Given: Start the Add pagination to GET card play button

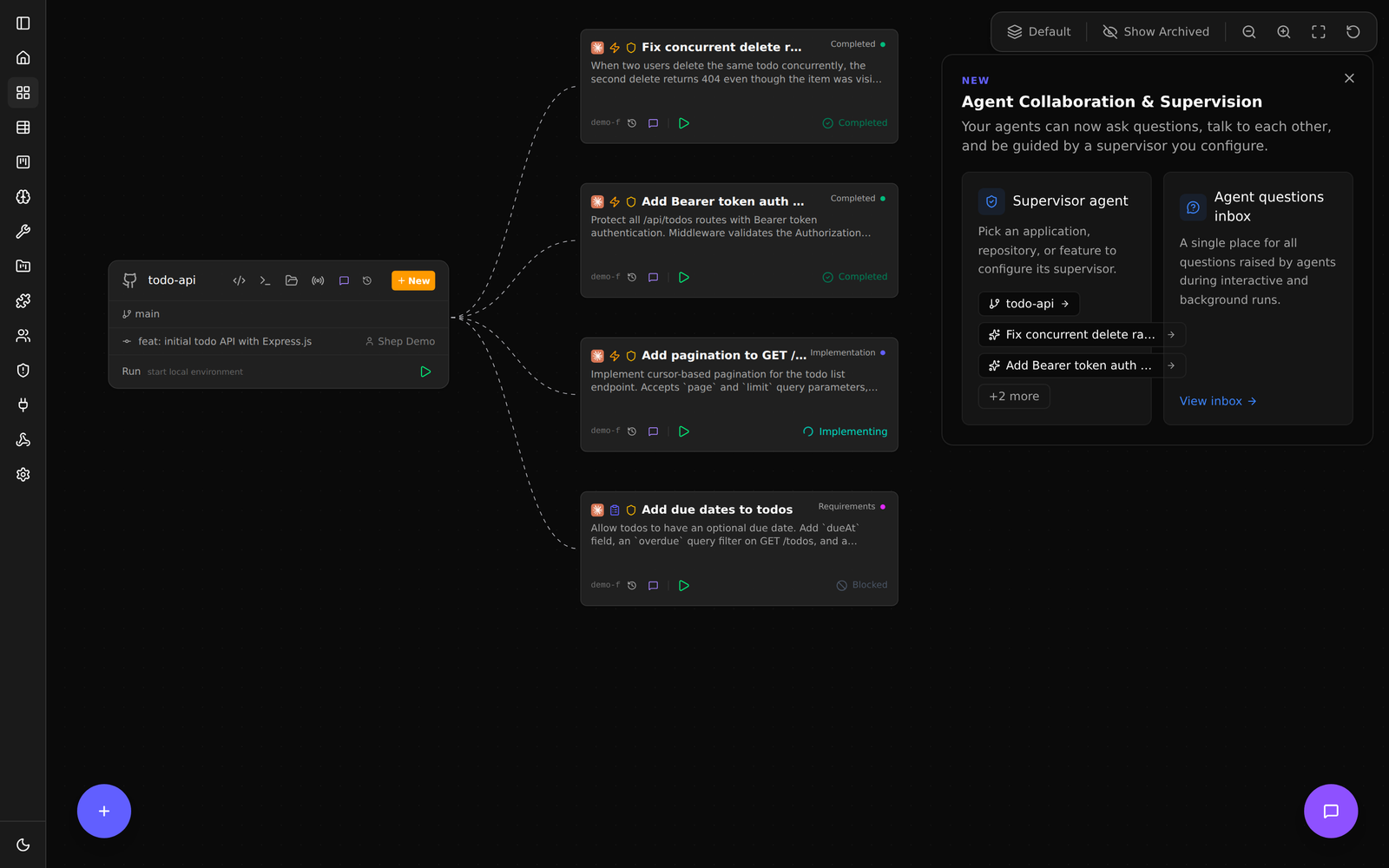Looking at the screenshot, I should [684, 431].
